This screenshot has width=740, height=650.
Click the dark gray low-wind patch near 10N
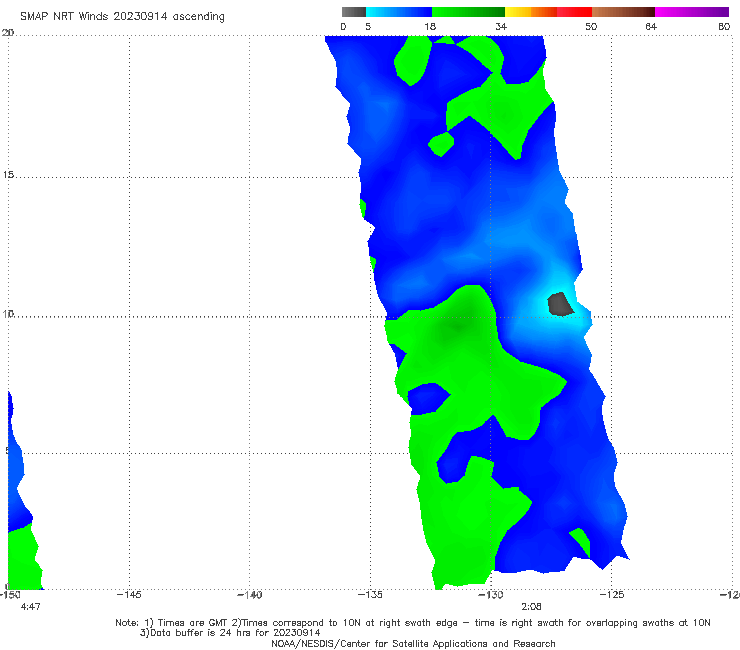pyautogui.click(x=560, y=304)
